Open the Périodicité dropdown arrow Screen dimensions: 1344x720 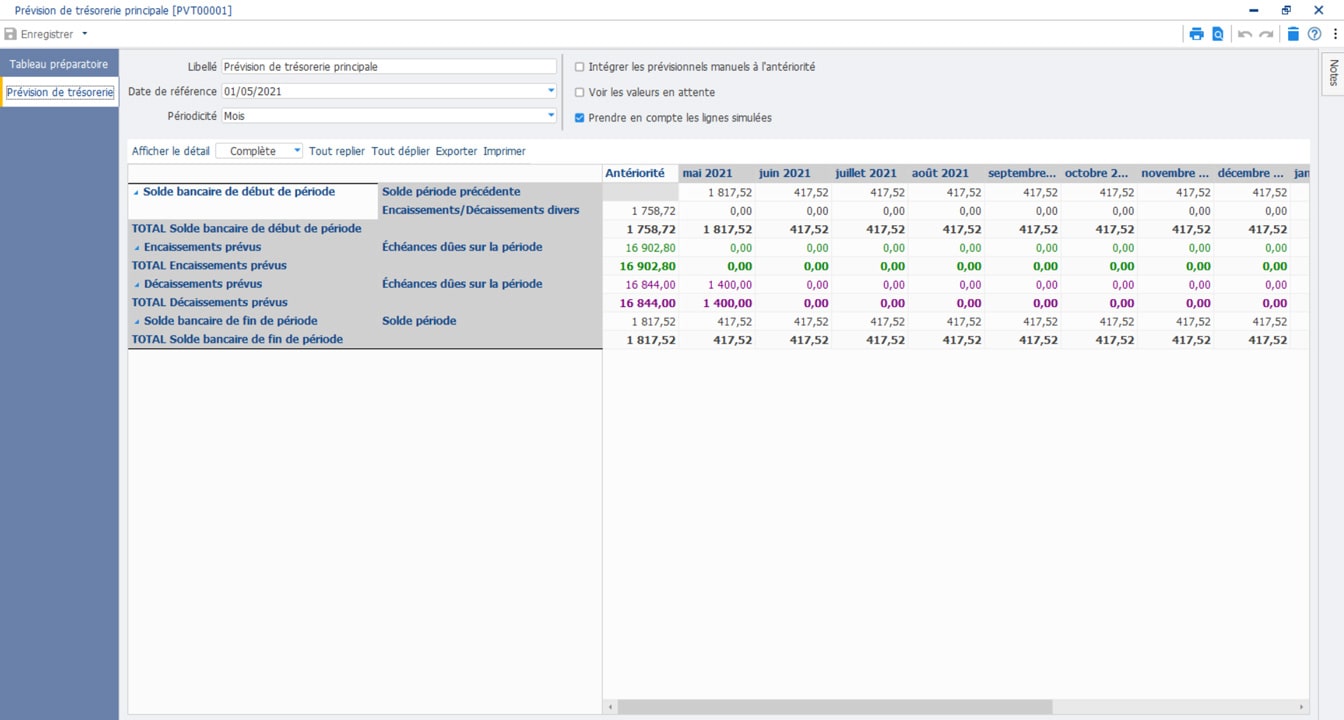coord(551,116)
